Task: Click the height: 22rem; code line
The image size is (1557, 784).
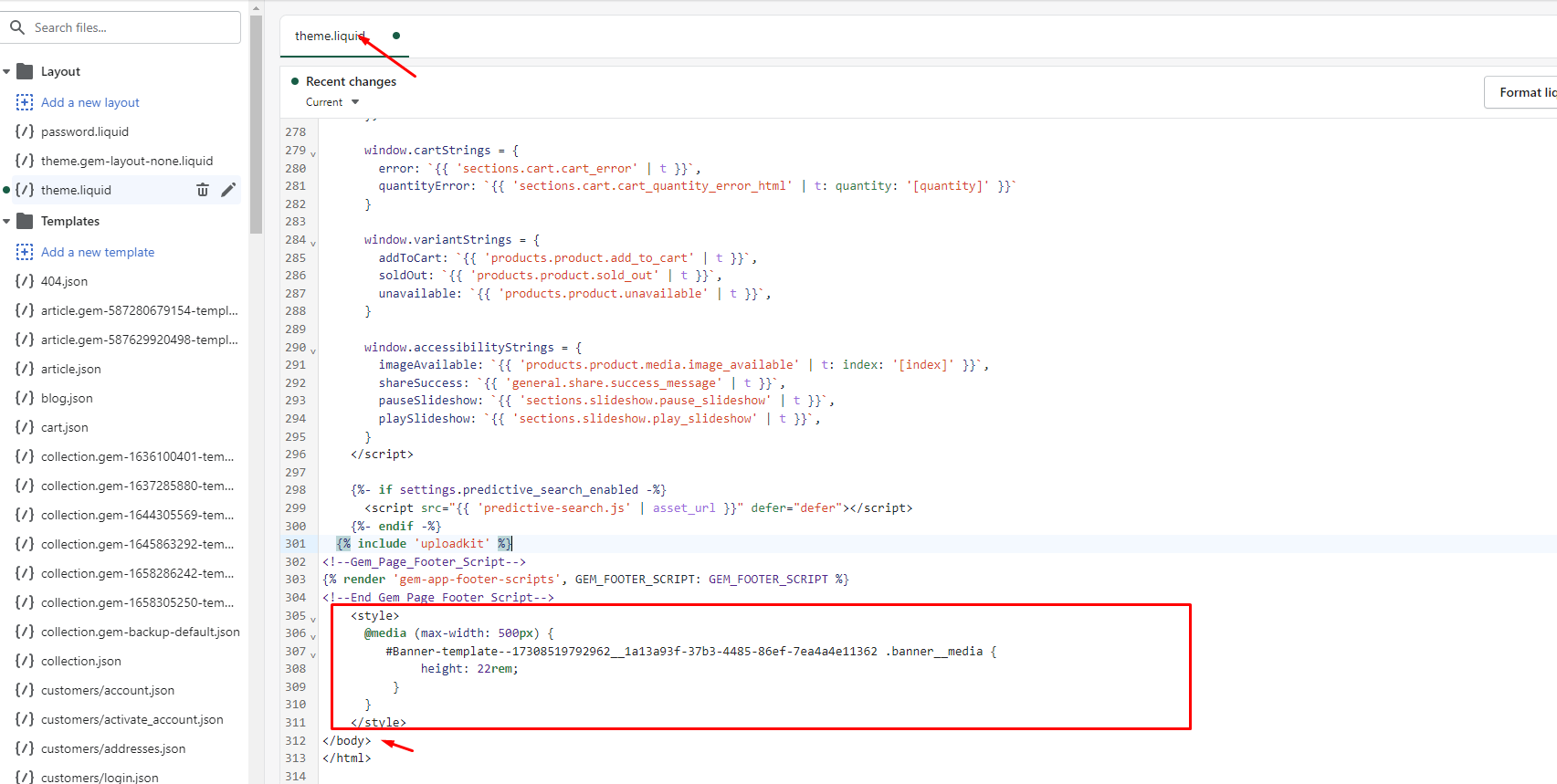Action: [469, 669]
